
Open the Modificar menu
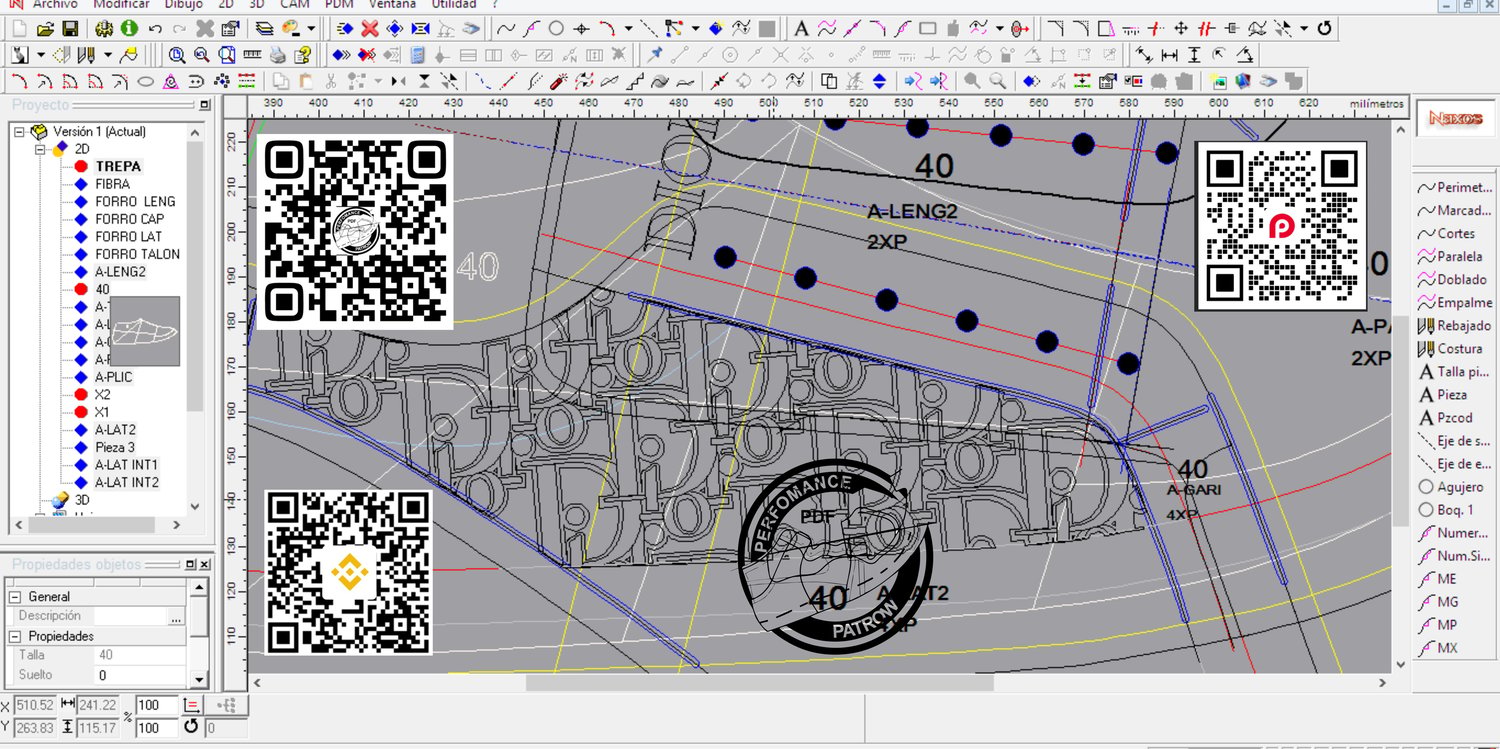(x=121, y=5)
